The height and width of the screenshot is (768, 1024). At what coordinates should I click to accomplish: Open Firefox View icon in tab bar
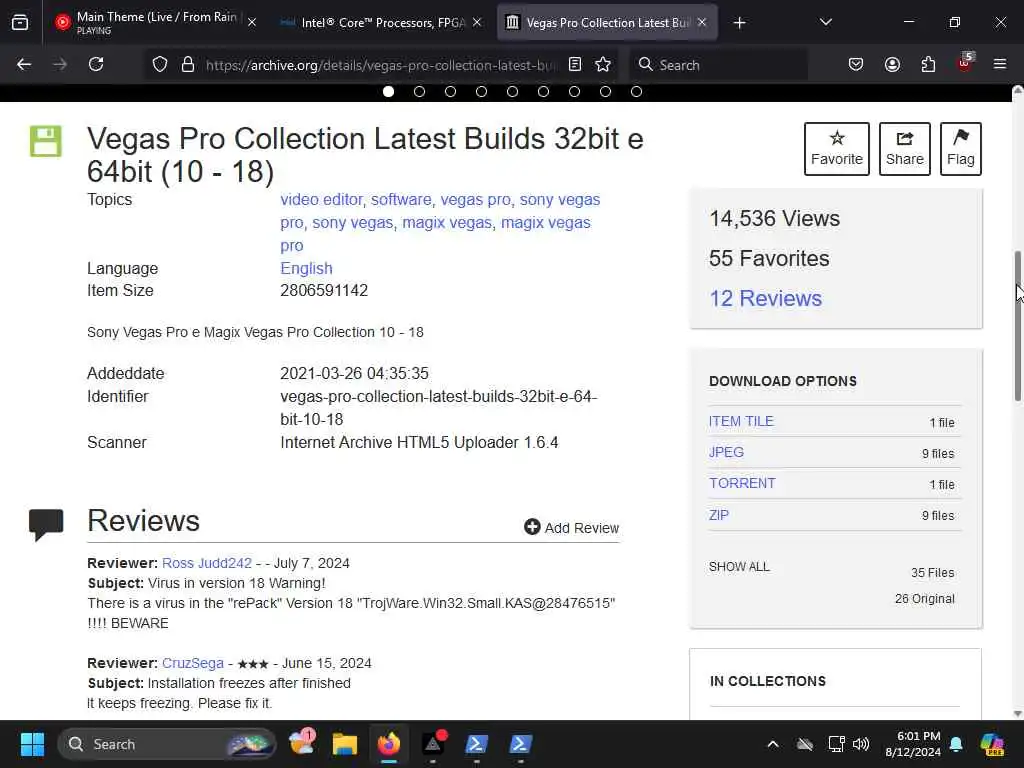coord(20,23)
